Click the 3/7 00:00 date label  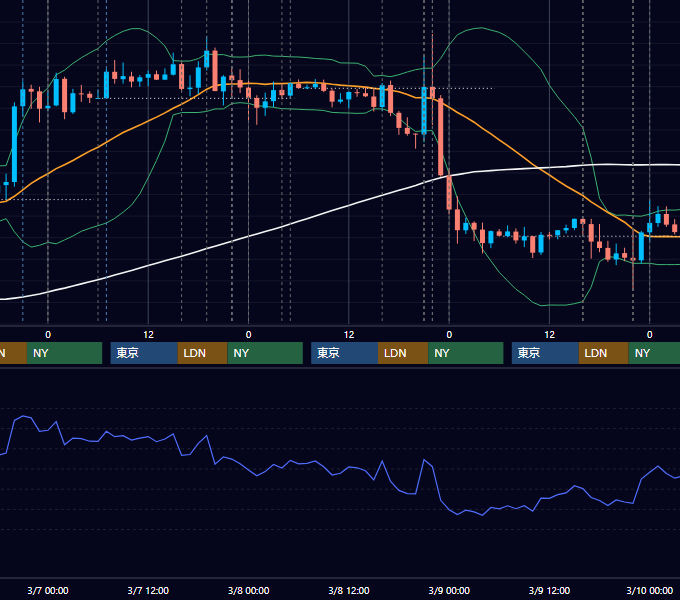(x=48, y=590)
